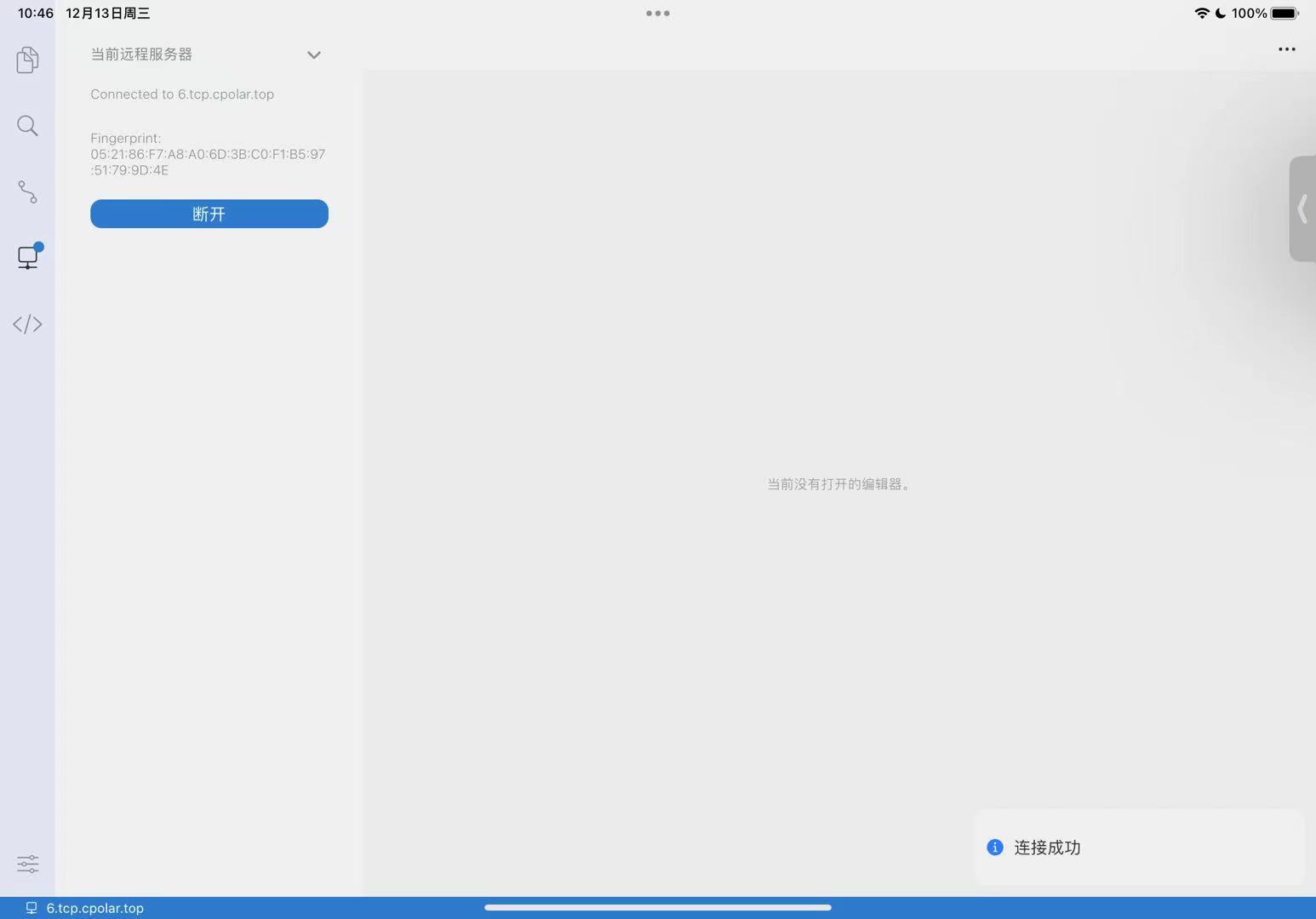
Task: Open the search panel icon
Action: [27, 126]
